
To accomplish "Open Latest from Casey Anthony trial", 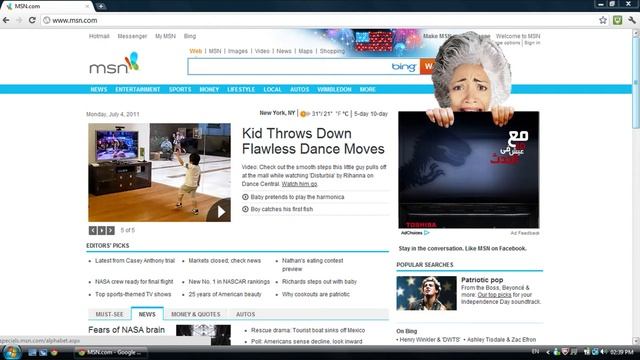I will (x=135, y=261).
